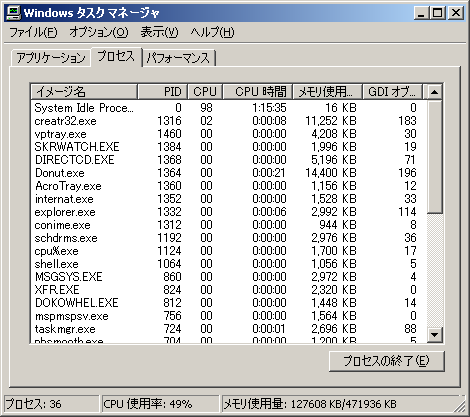Sort by the CPU 時間 column header
Viewport: 470px width, 417px height.
[x=258, y=91]
